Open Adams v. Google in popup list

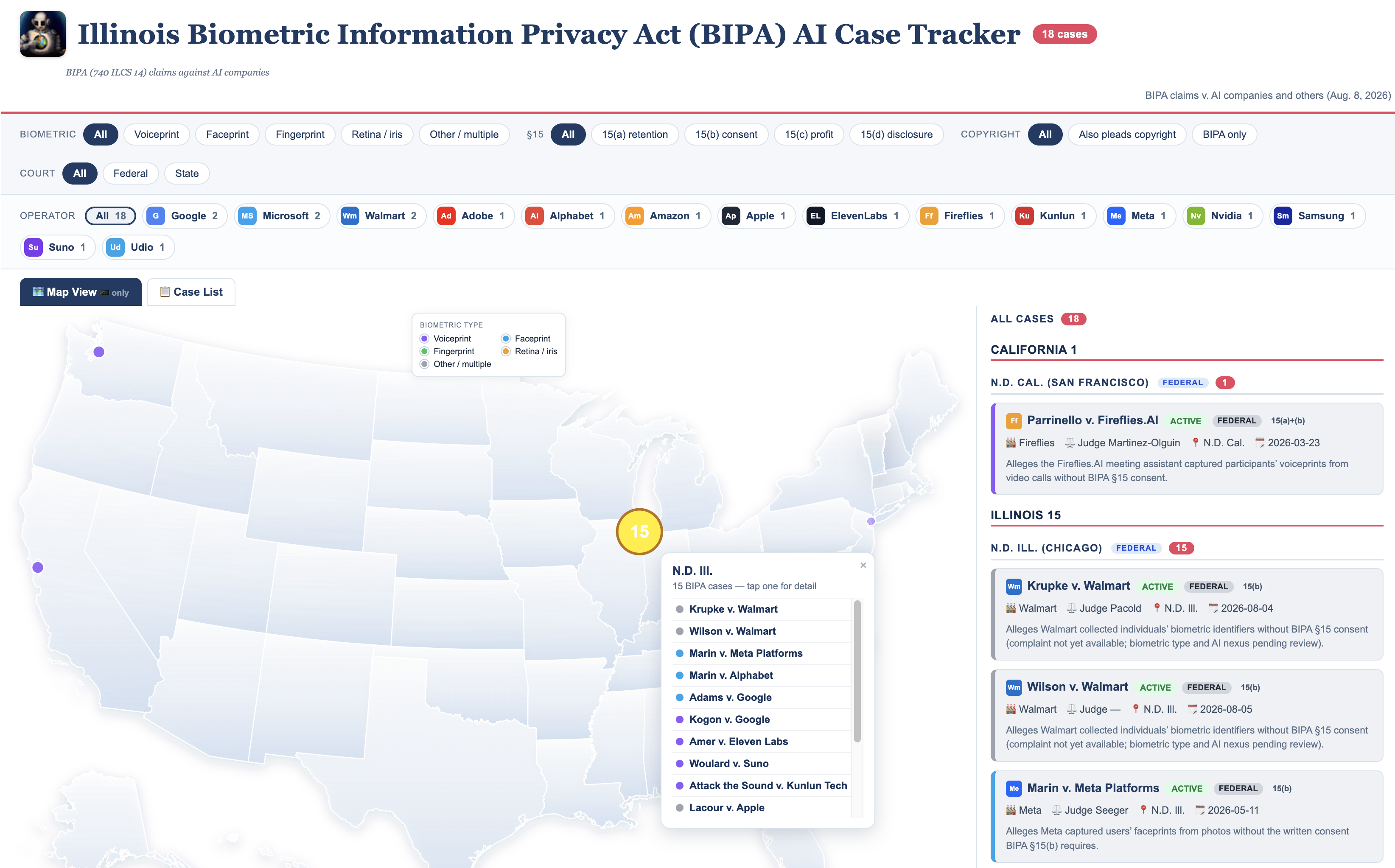(761, 697)
